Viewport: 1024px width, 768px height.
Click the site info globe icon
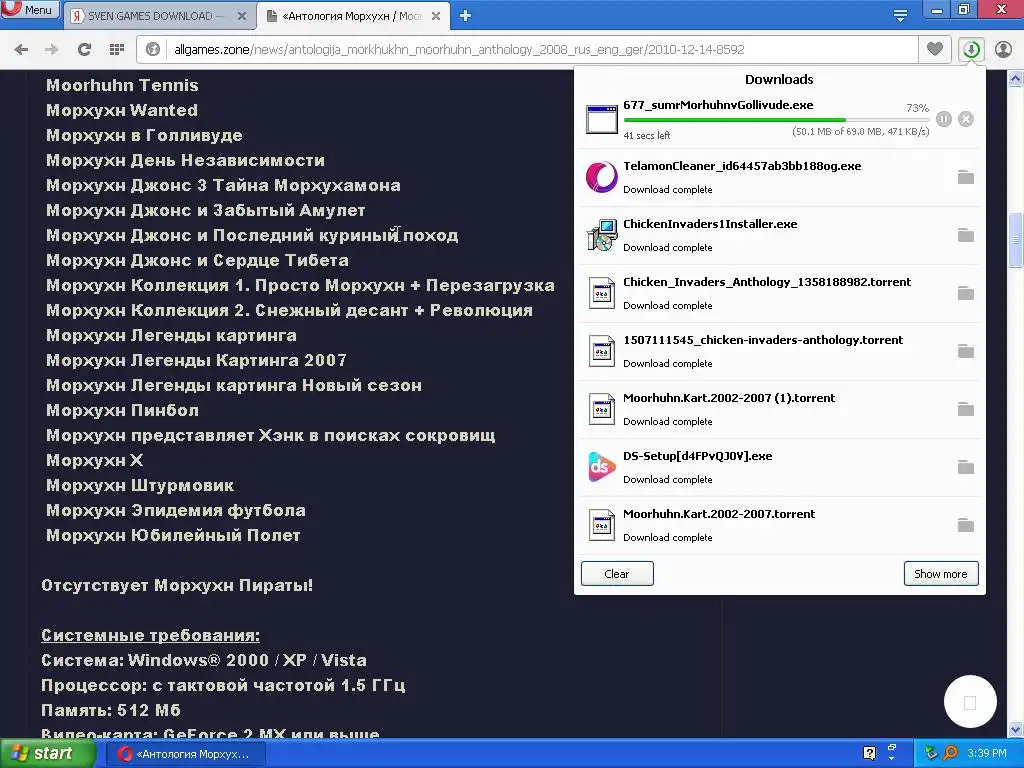[x=153, y=49]
